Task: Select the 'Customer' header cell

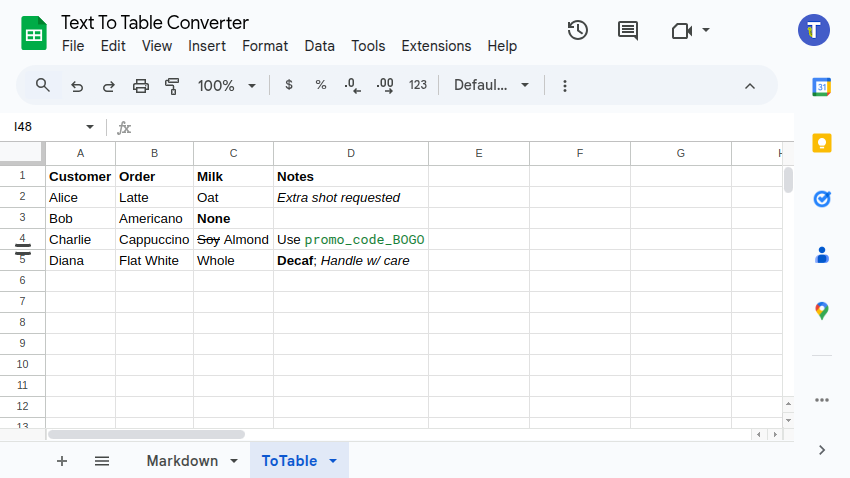Action: [x=80, y=177]
